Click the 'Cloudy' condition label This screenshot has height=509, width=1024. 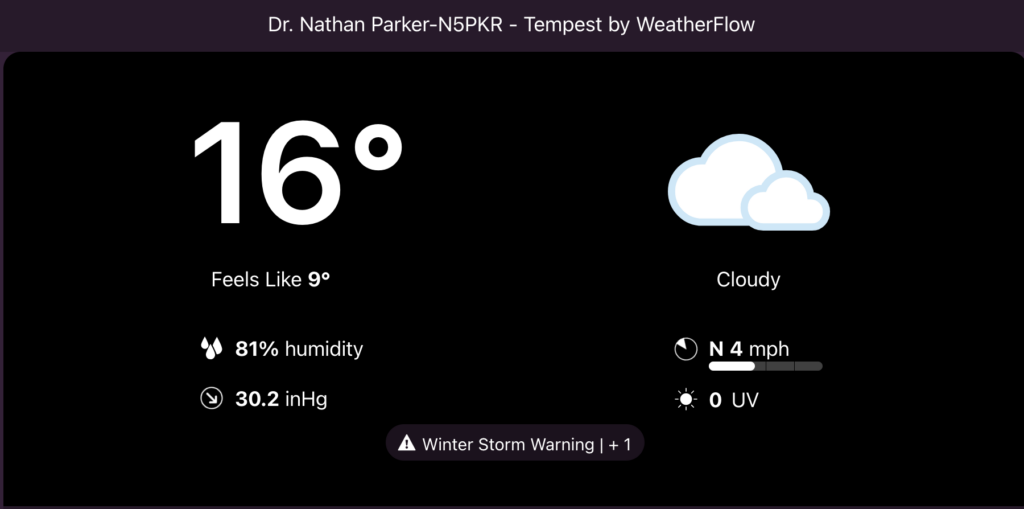point(748,280)
